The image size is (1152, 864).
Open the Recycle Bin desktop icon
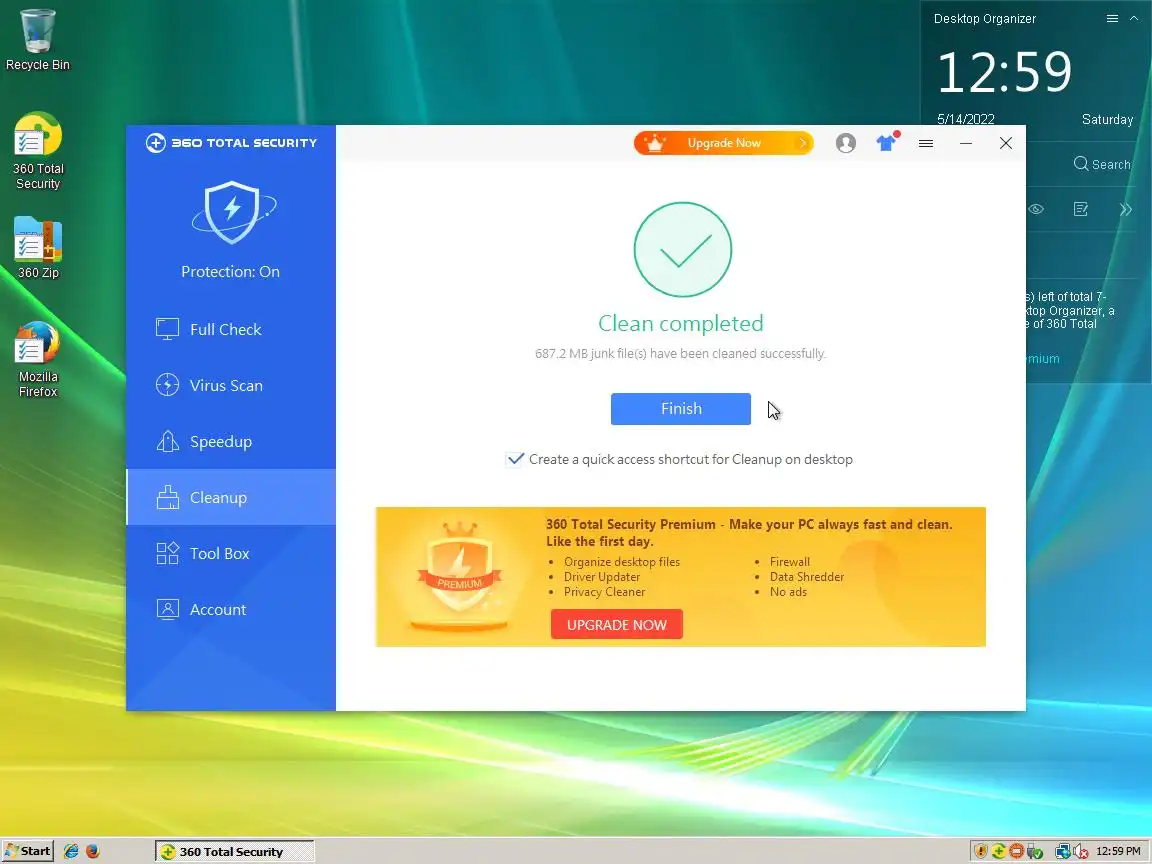37,40
